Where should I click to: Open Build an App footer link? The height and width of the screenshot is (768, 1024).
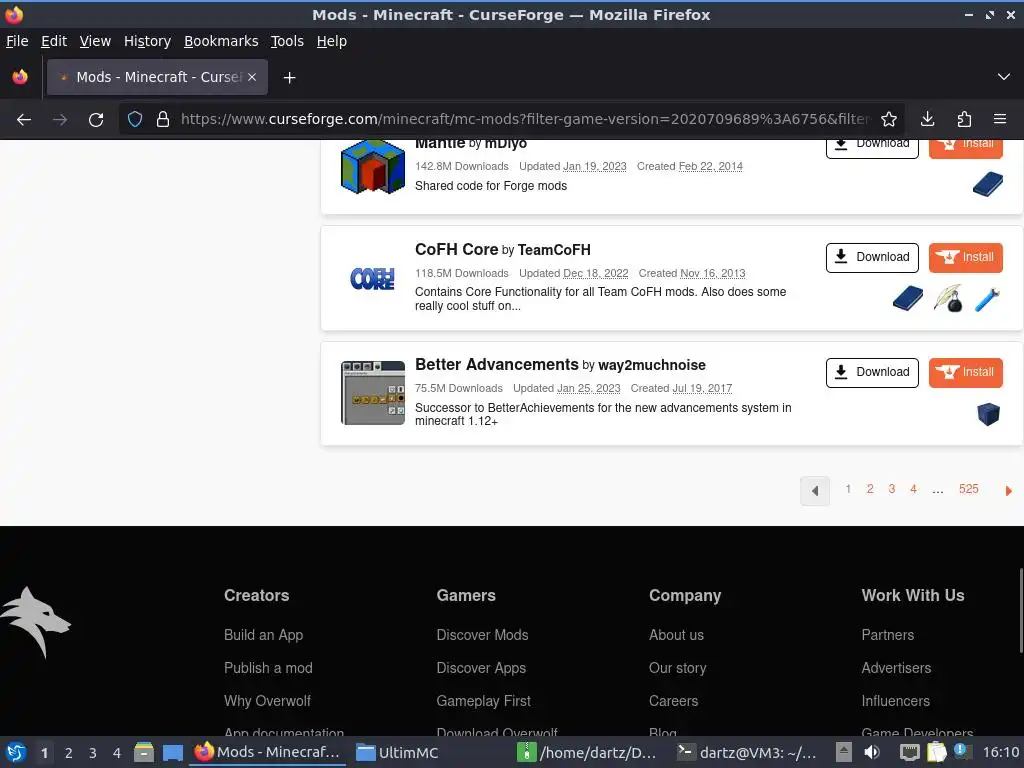click(263, 635)
